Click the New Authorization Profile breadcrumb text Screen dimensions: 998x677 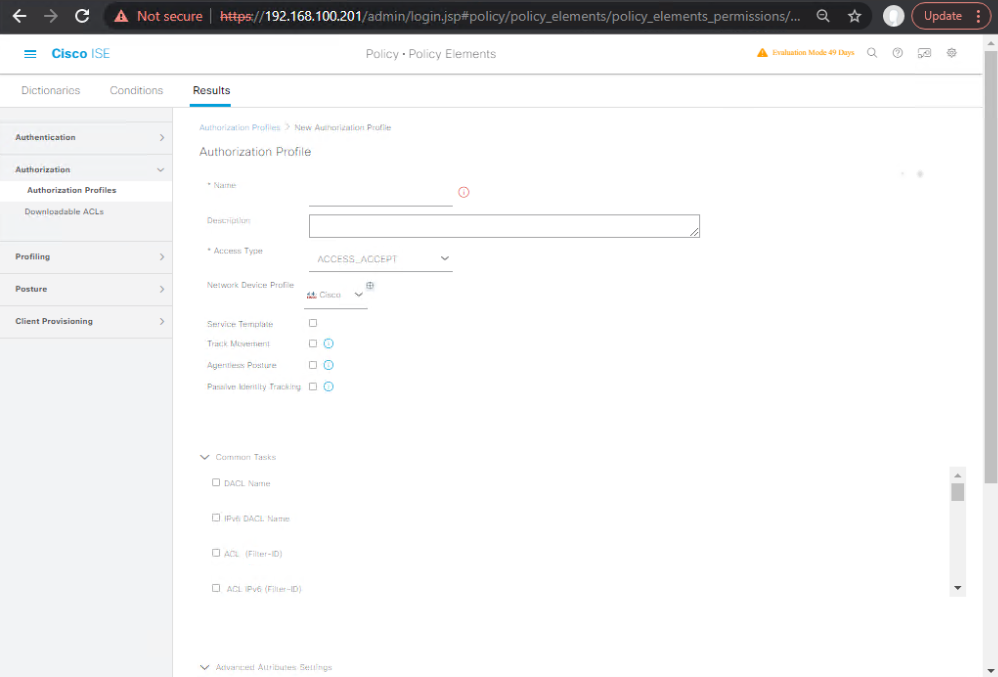point(342,128)
